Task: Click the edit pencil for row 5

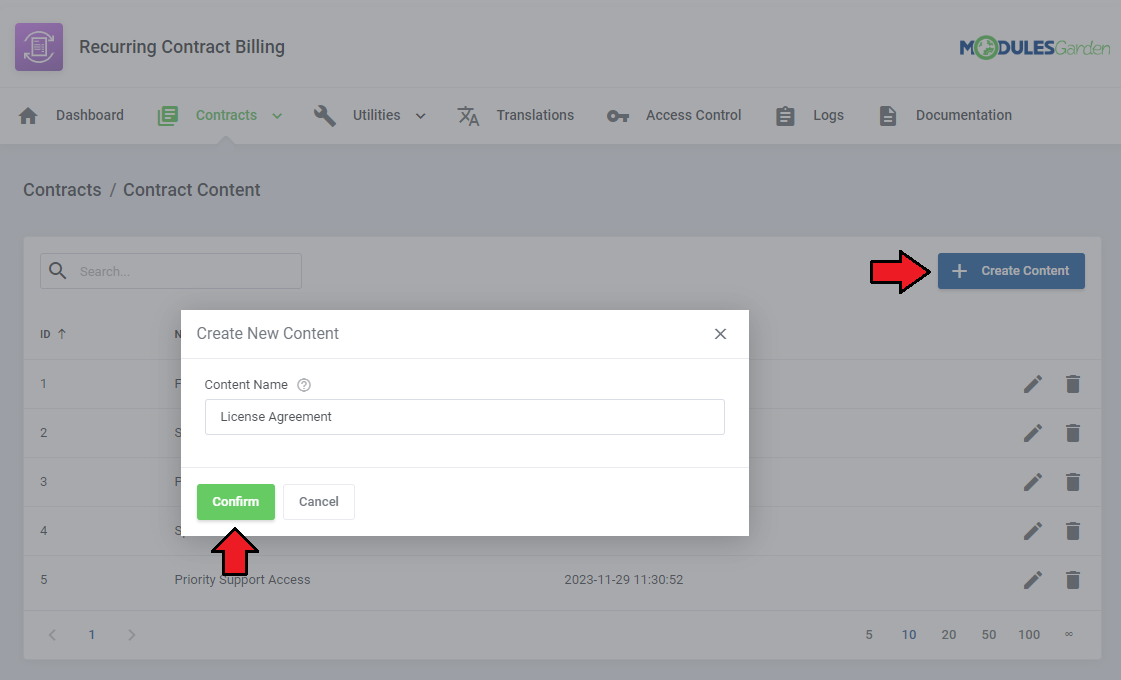Action: 1033,580
